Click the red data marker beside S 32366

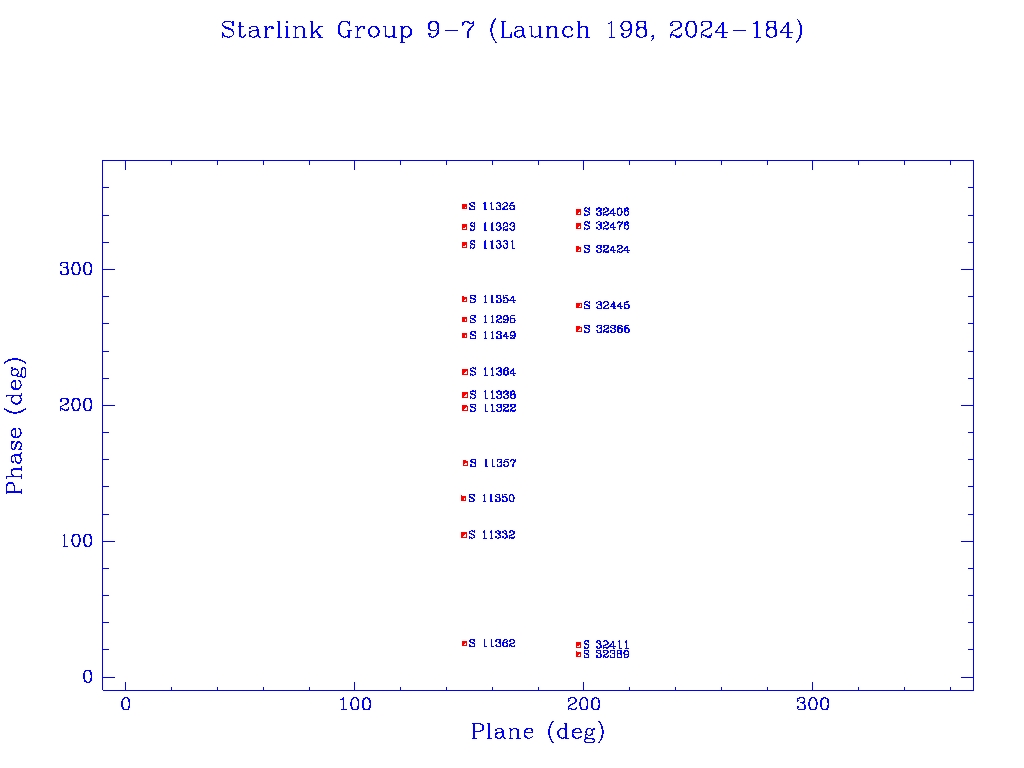coord(579,329)
